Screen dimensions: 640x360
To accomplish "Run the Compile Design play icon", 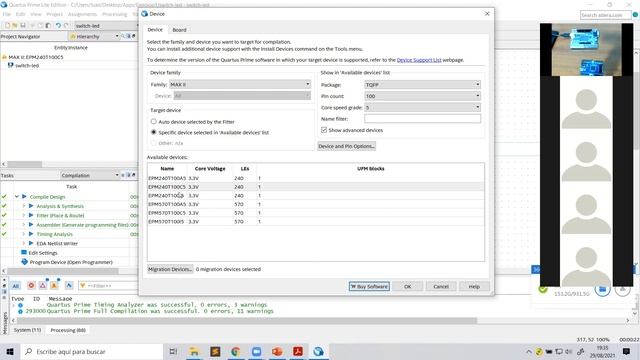I will coord(24,197).
